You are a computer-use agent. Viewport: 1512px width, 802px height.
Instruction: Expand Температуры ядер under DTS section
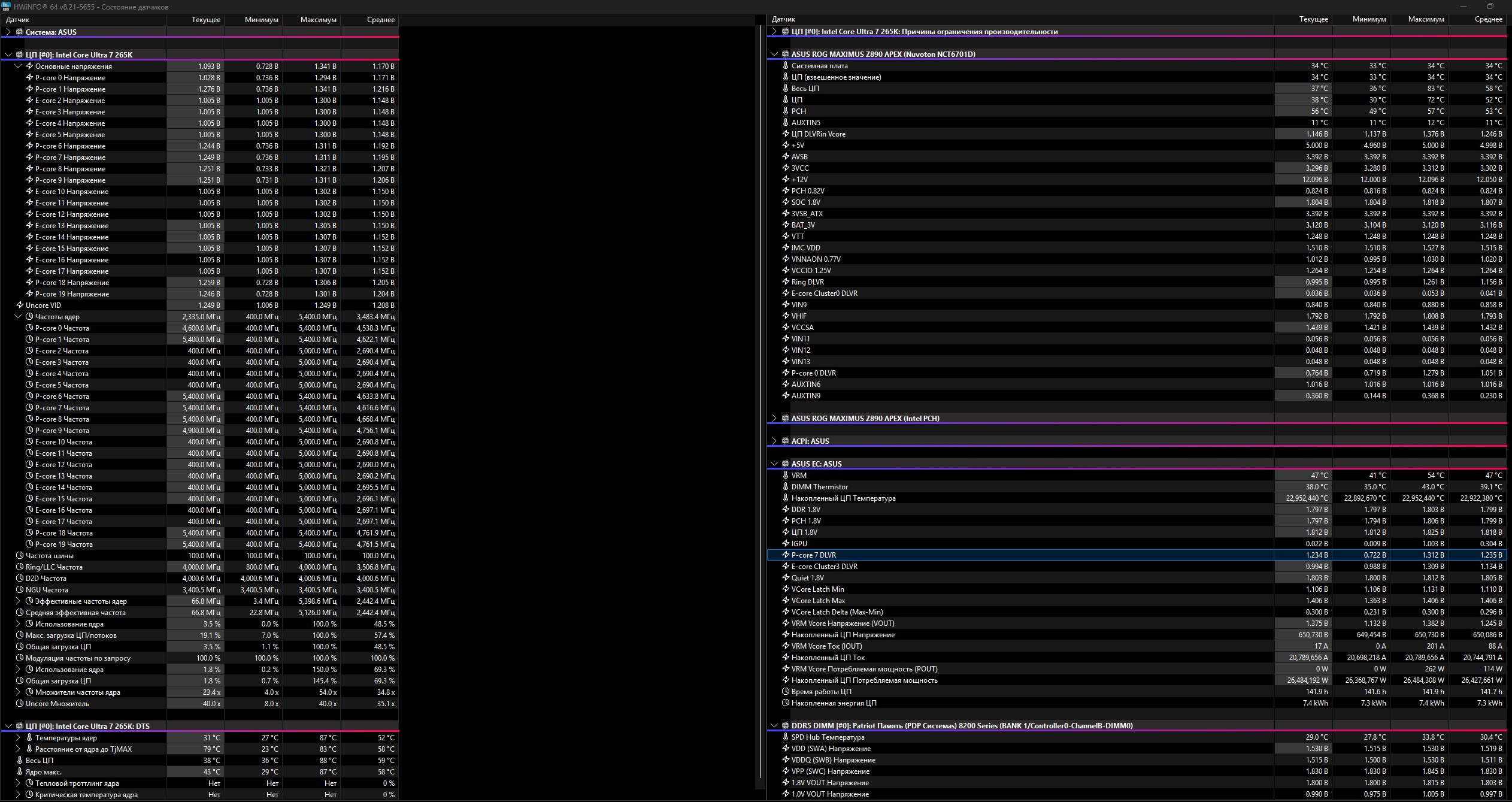18,738
